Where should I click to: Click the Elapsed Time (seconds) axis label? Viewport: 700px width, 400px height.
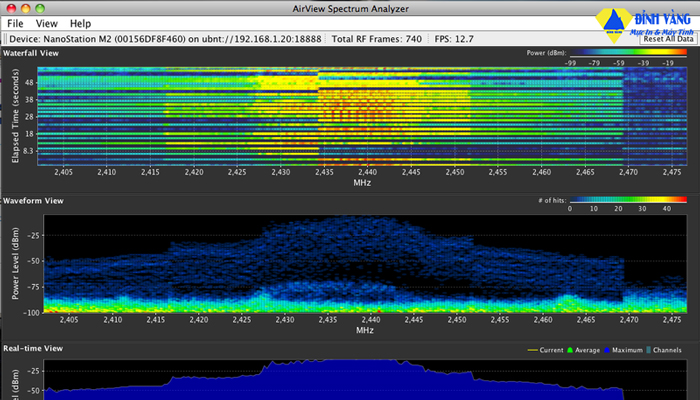[16, 116]
